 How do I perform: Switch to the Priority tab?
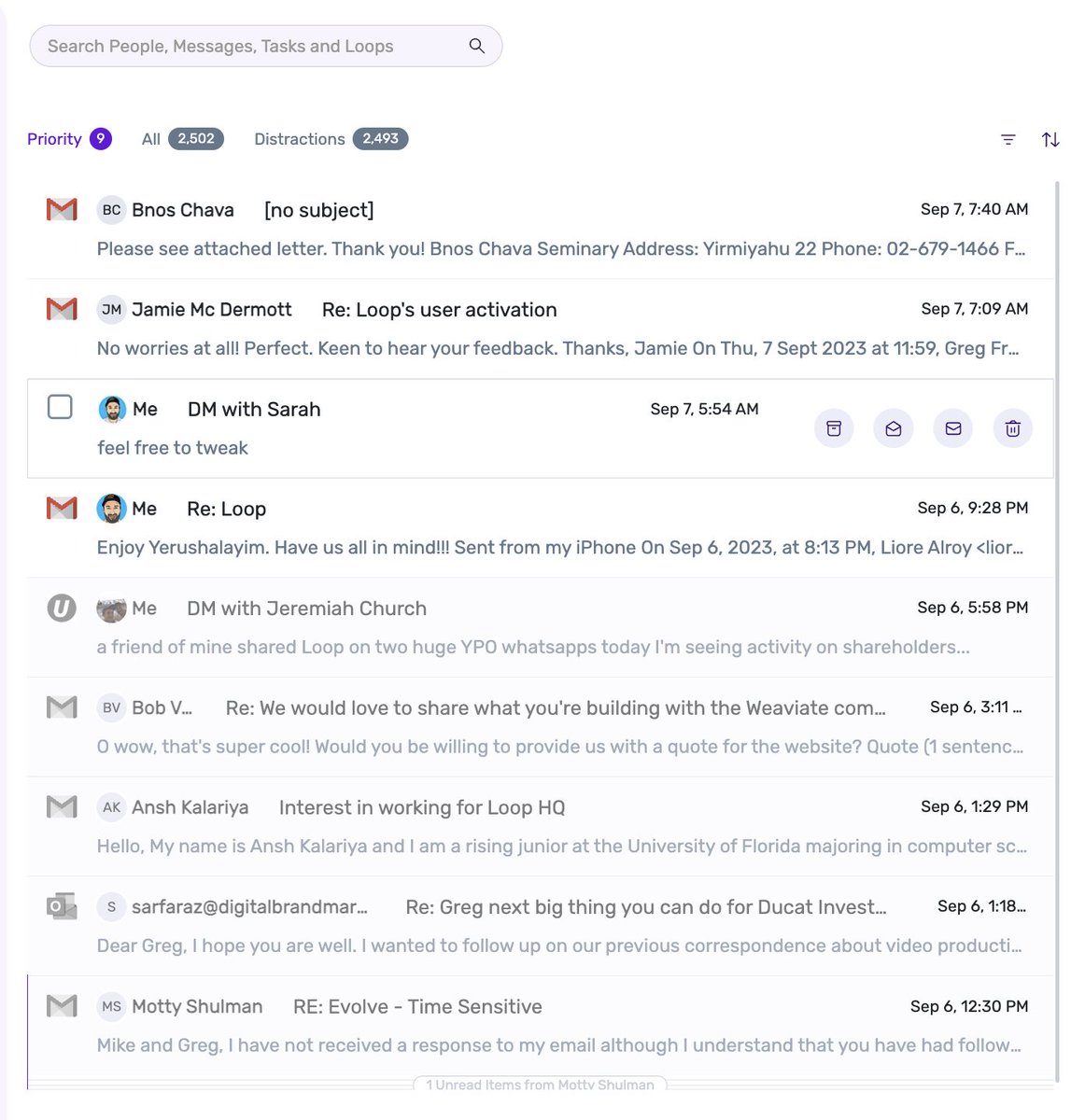coord(54,138)
